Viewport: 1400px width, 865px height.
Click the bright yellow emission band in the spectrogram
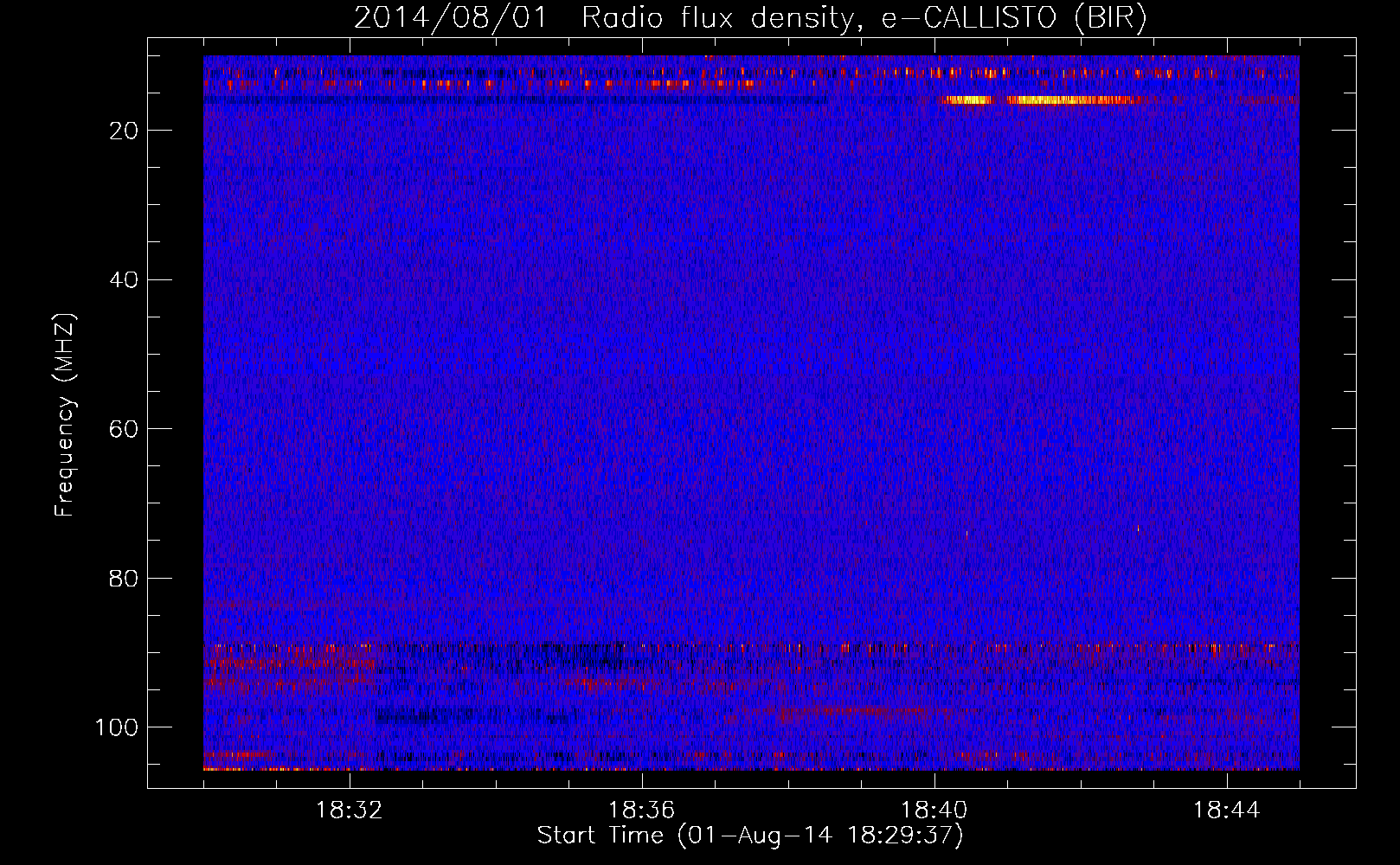[1038, 100]
